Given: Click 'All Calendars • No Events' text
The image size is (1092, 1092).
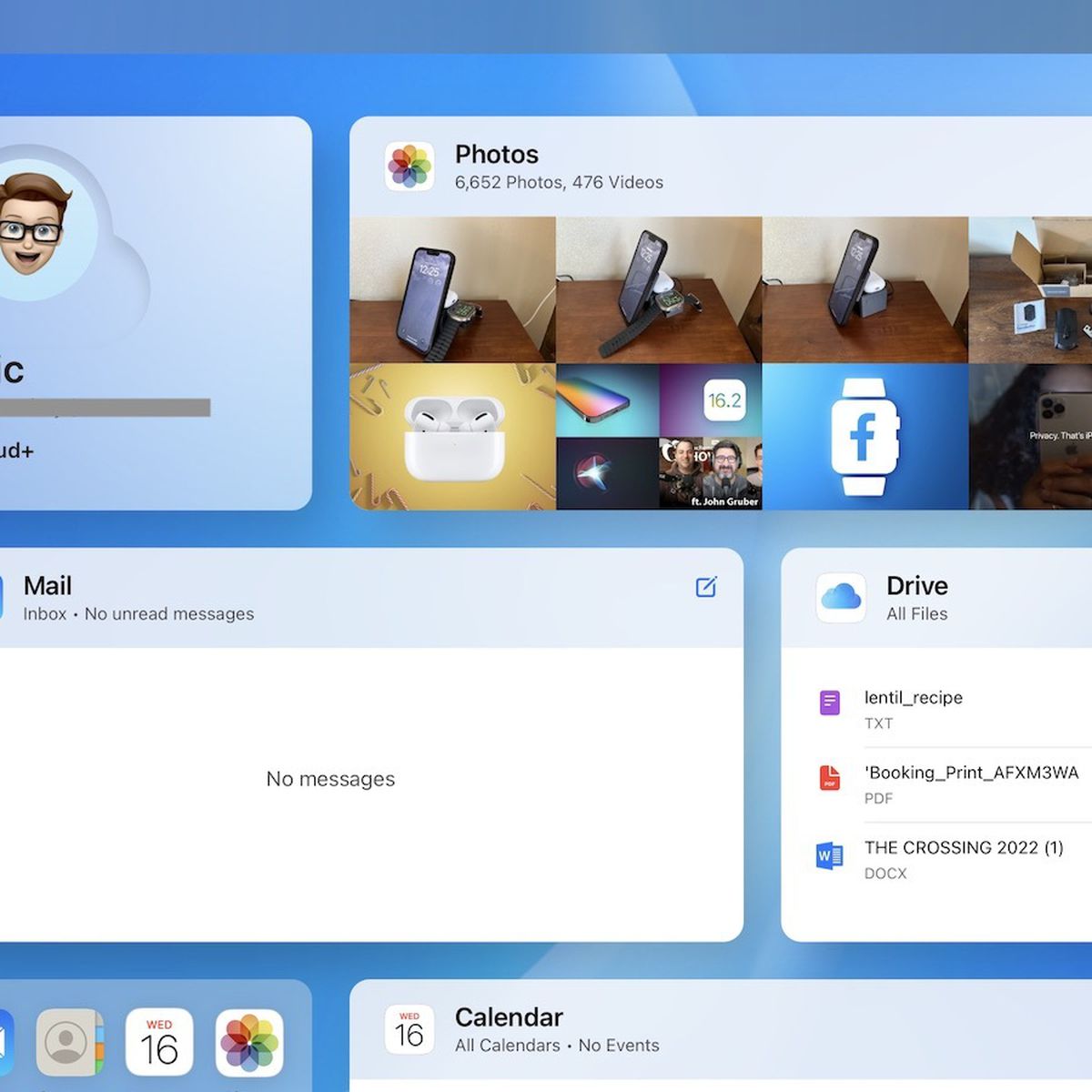Looking at the screenshot, I should 557,1046.
